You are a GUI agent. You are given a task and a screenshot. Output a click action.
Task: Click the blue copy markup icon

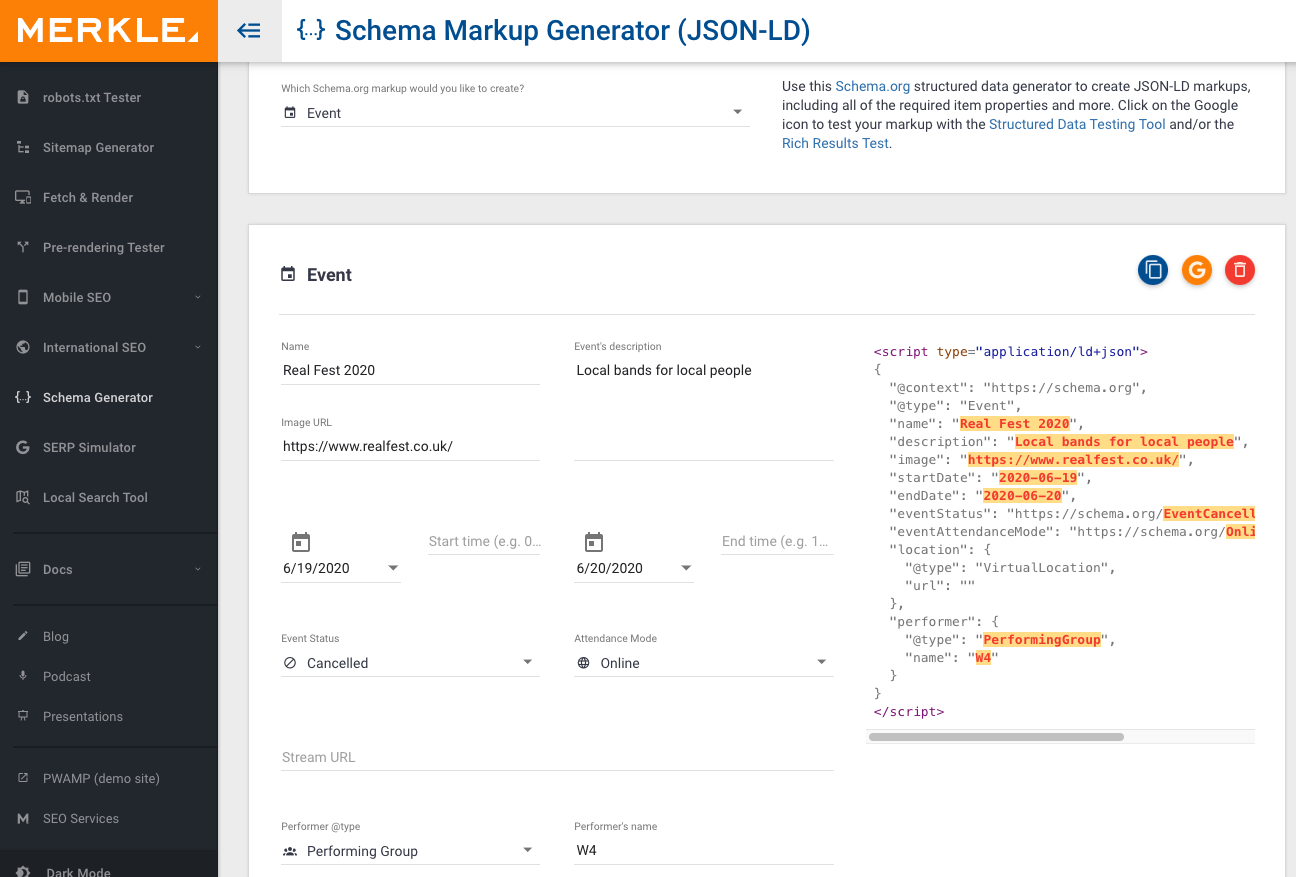1153,270
